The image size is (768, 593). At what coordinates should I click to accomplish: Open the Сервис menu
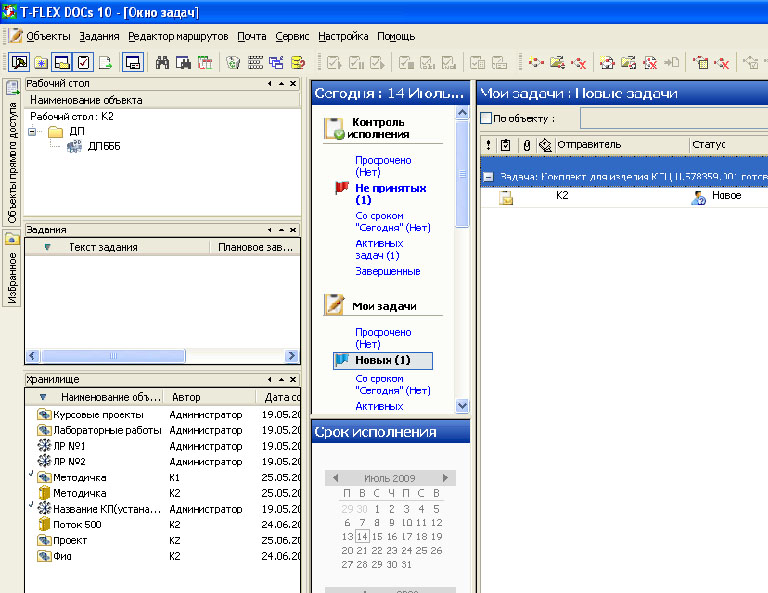click(292, 36)
